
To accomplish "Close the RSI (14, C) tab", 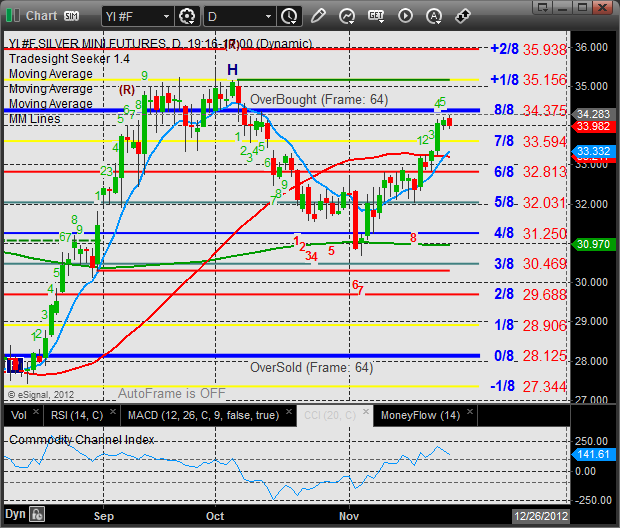I will pos(113,411).
